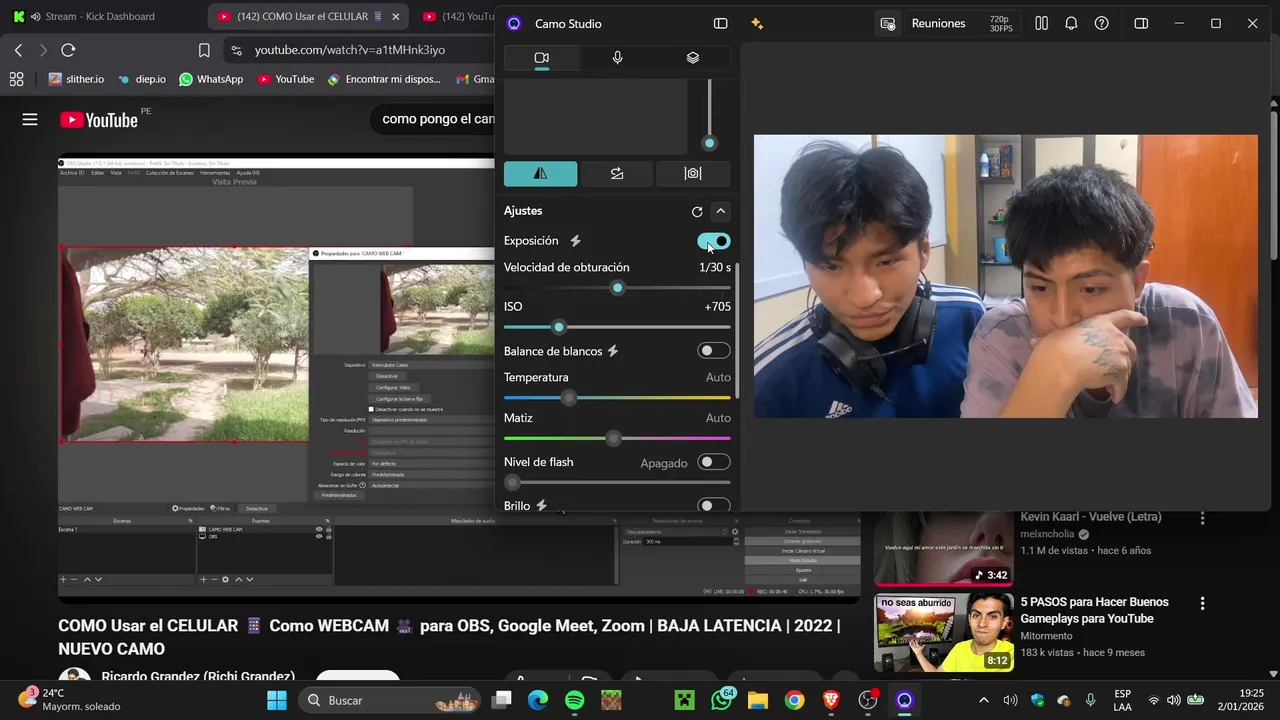
Task: Enable the Nivel de flash toggle
Action: [714, 462]
